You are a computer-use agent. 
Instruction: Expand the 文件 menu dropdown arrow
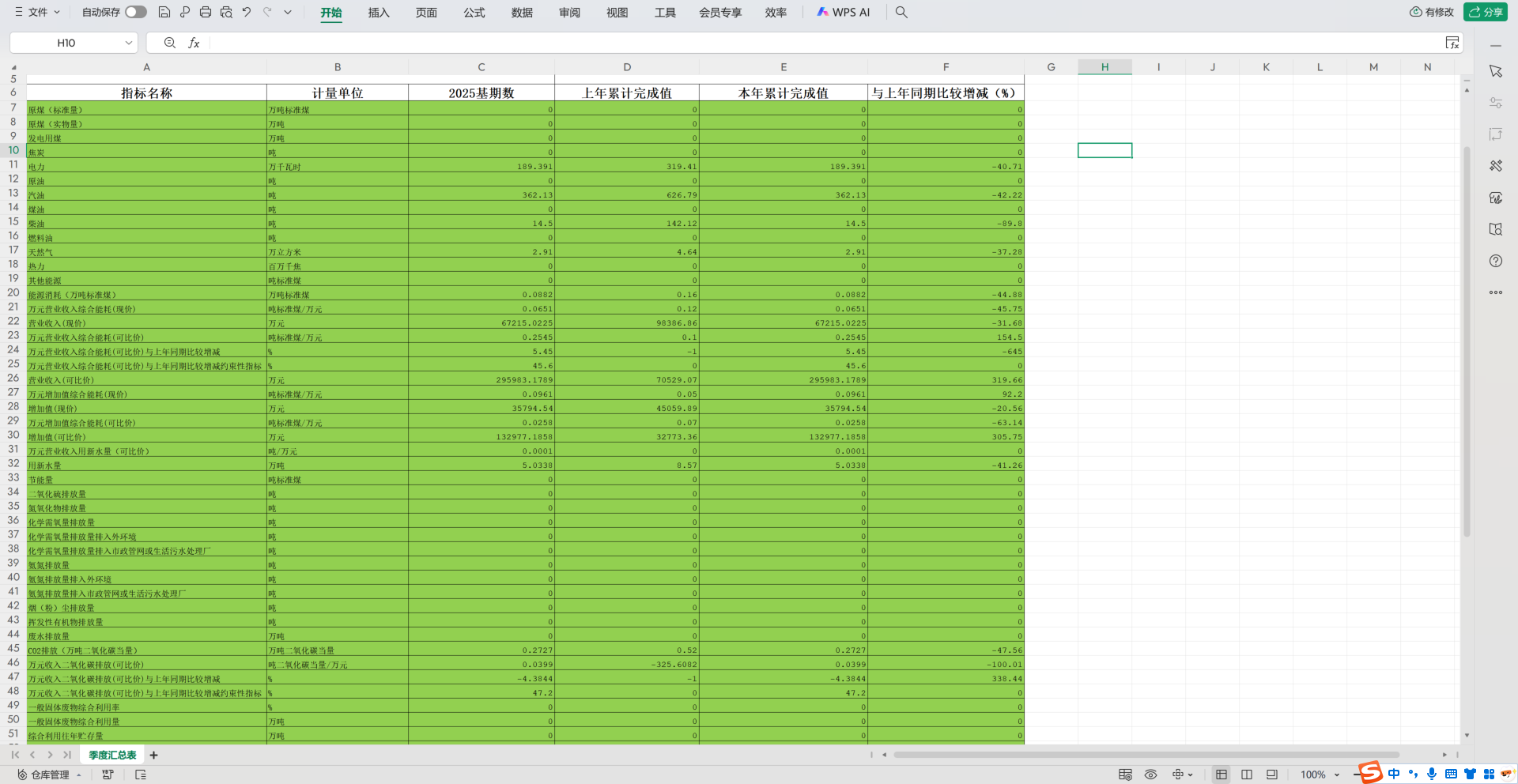click(x=57, y=13)
